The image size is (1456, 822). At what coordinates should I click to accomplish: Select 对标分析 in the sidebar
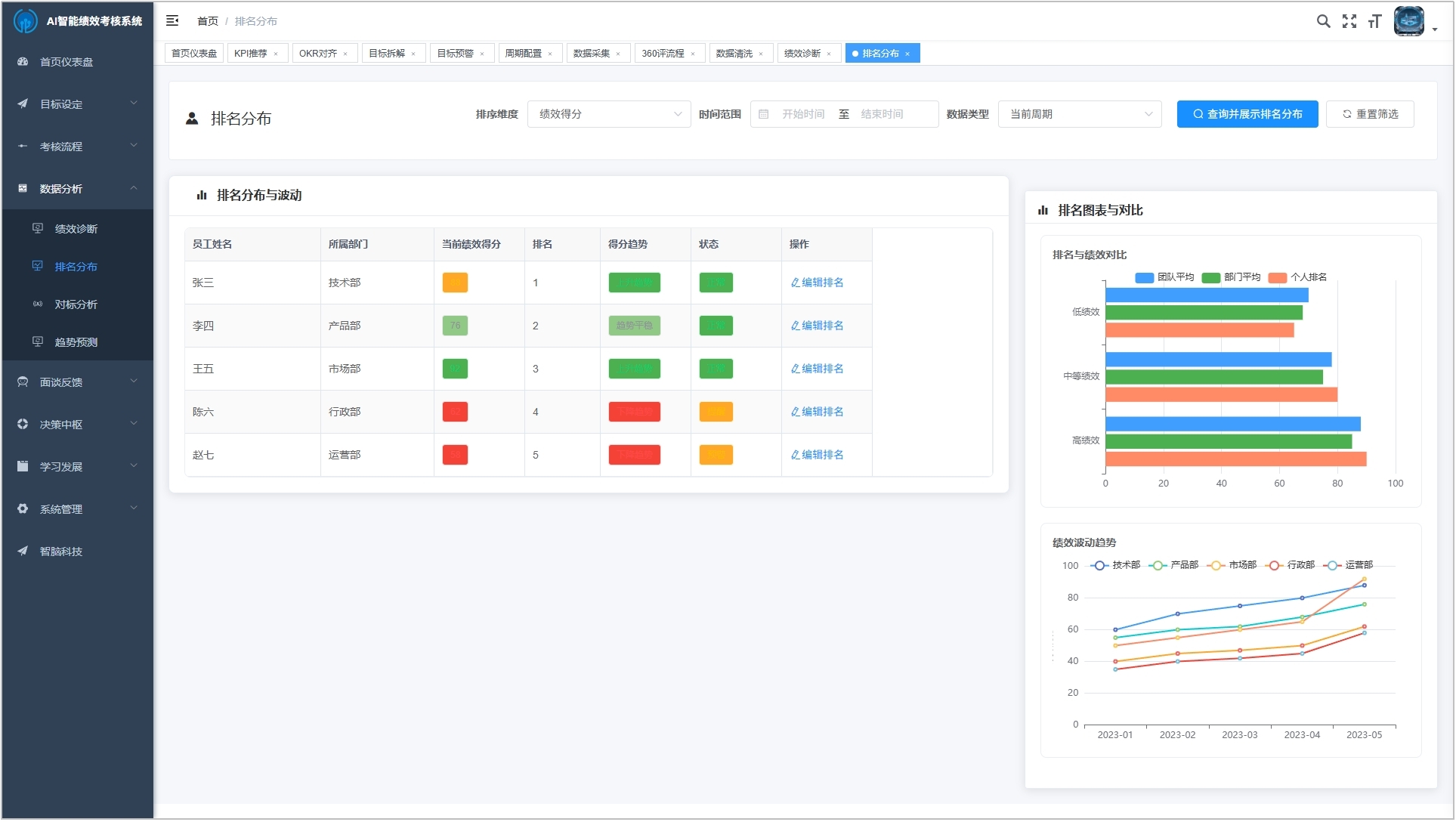click(76, 304)
